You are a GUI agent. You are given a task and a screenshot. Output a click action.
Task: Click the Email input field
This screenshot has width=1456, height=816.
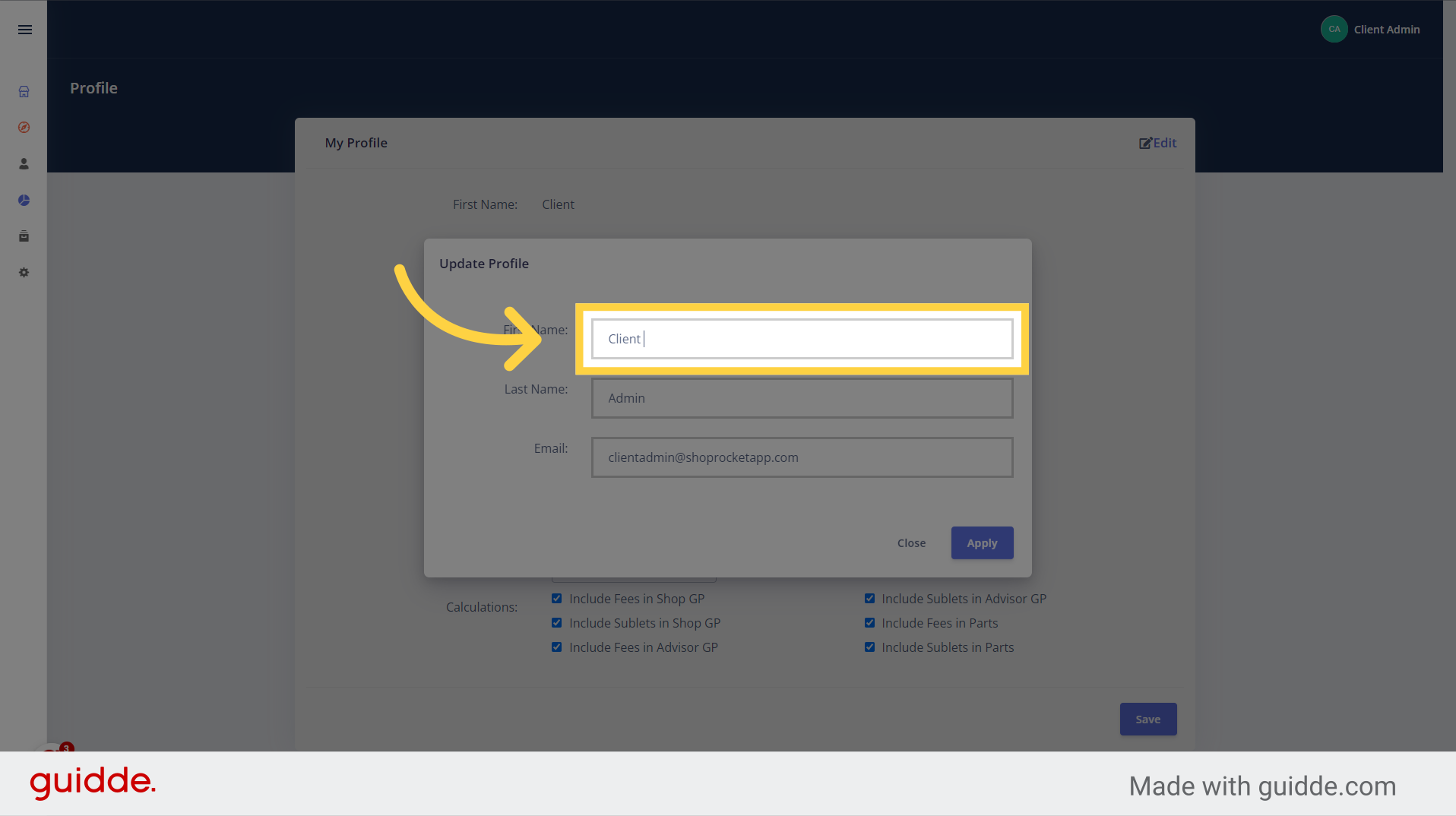[x=802, y=457]
